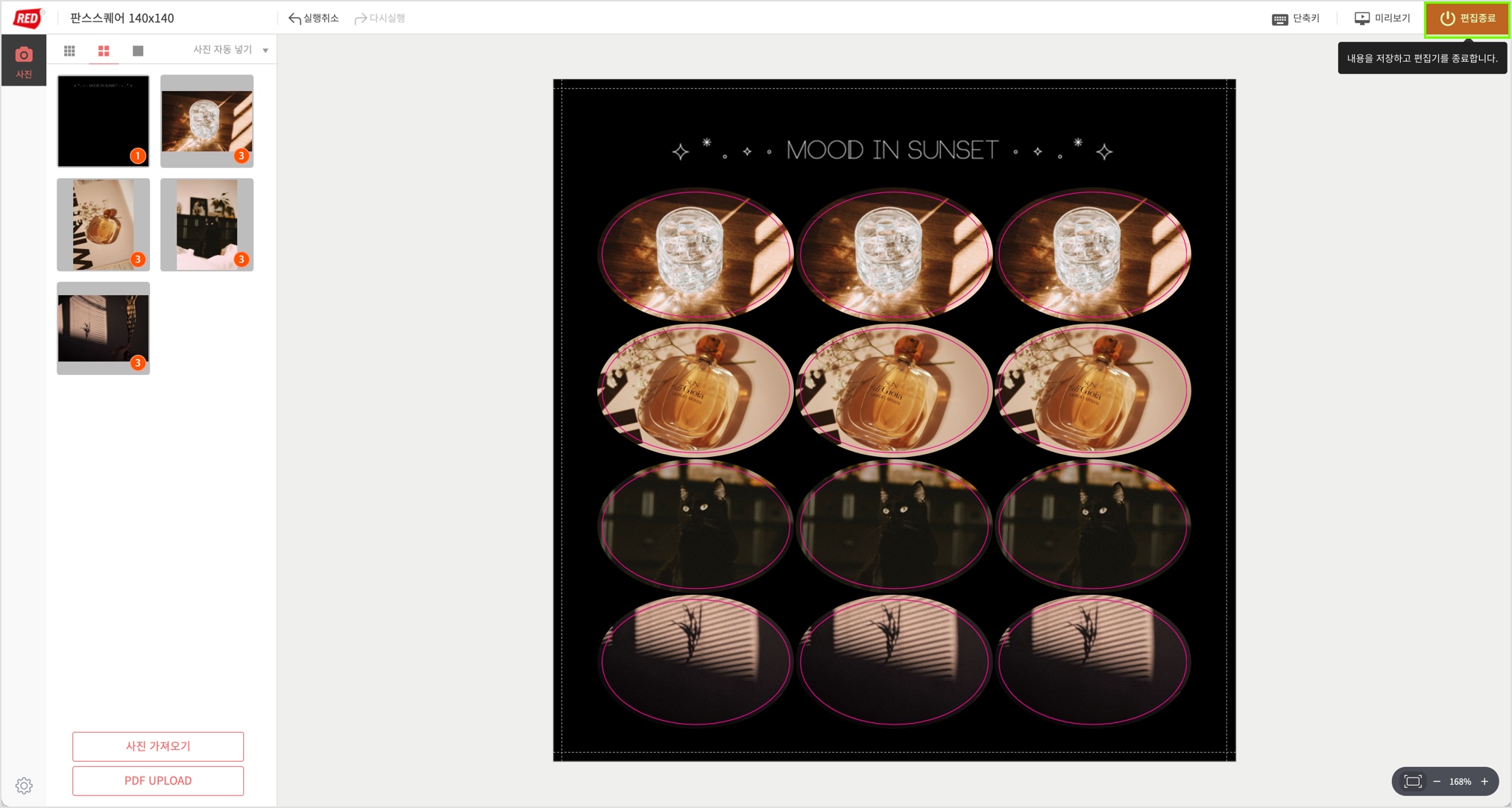
Task: Click the 편집종료 power toggle button
Action: (1466, 19)
